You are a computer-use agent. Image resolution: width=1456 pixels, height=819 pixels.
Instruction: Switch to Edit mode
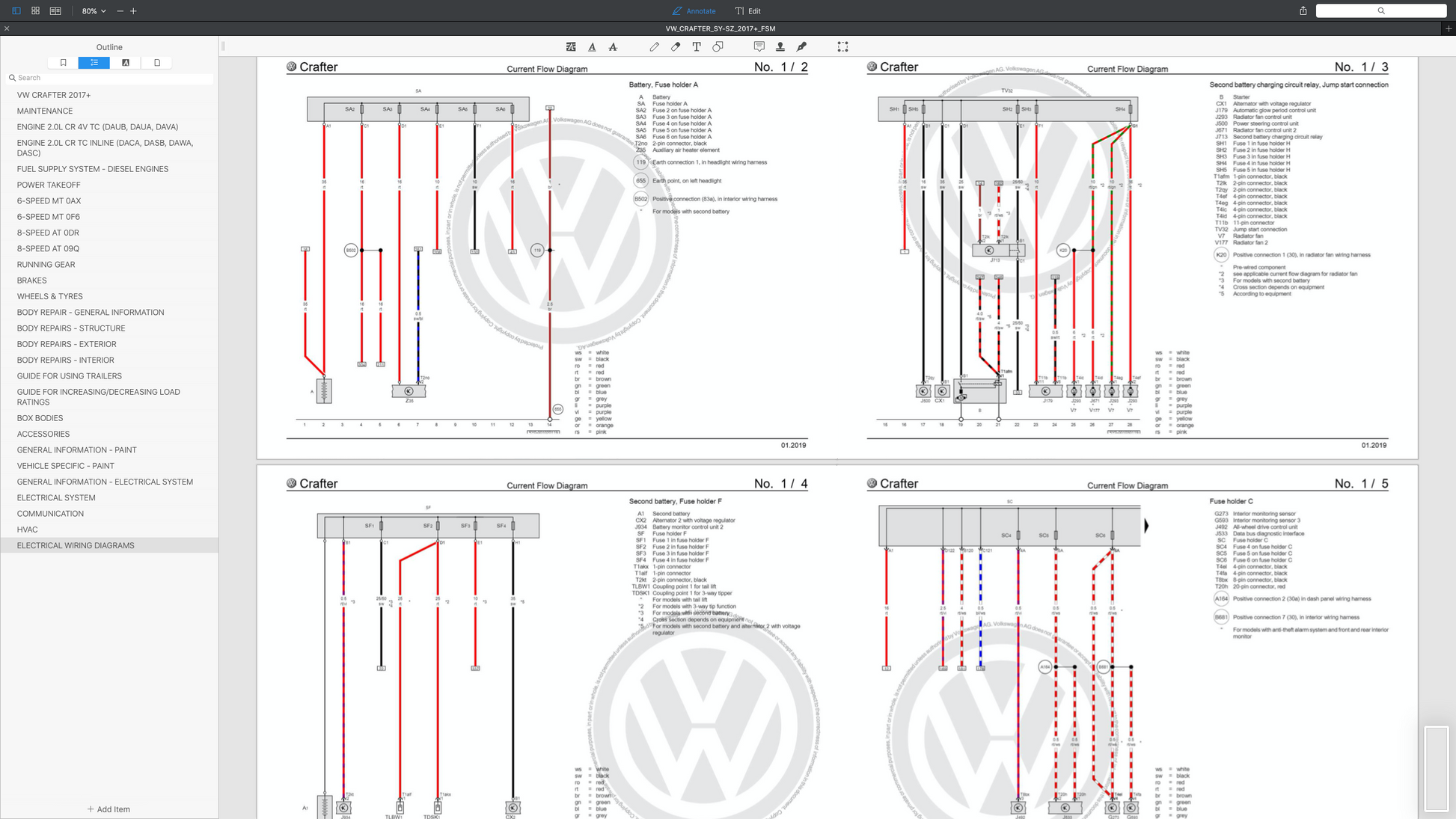747,10
